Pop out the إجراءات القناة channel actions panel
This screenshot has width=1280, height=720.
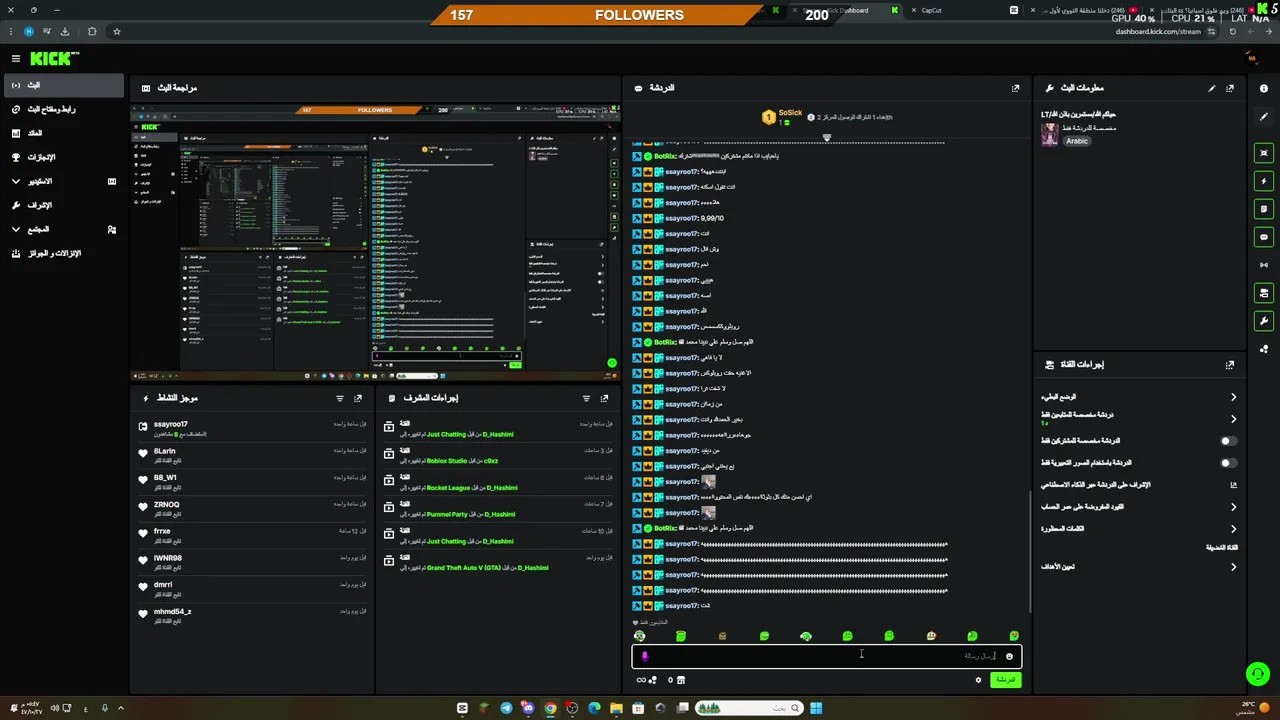pyautogui.click(x=1230, y=365)
